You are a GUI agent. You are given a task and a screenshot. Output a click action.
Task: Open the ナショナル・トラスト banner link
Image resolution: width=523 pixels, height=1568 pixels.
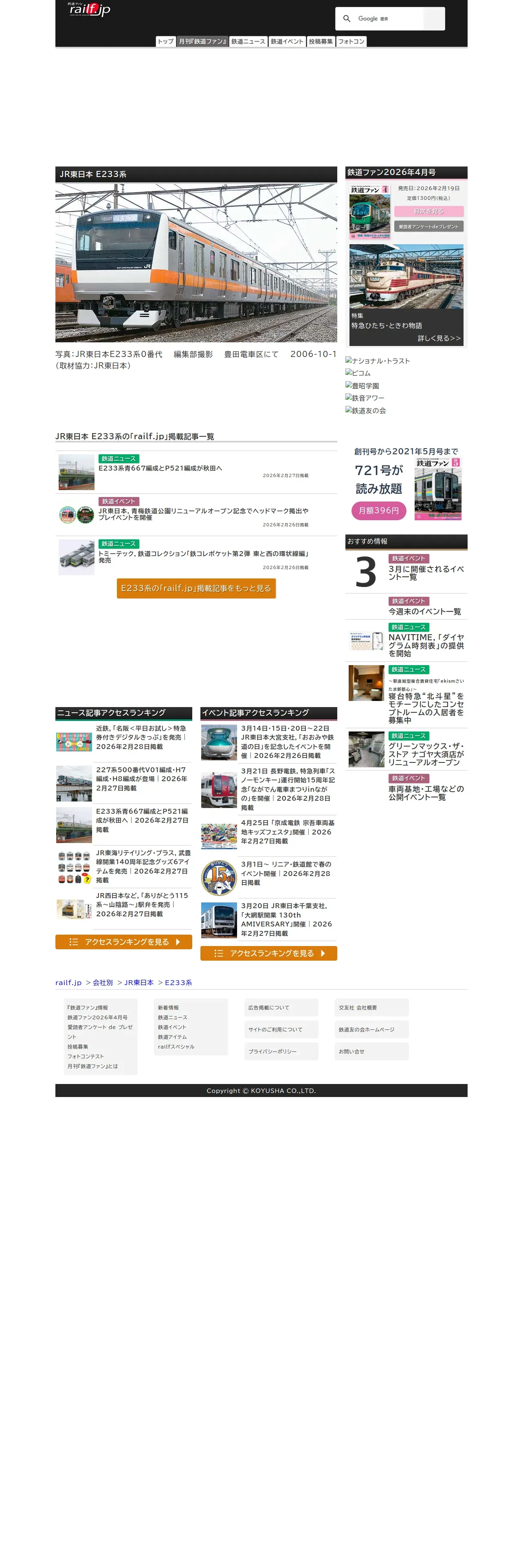378,360
